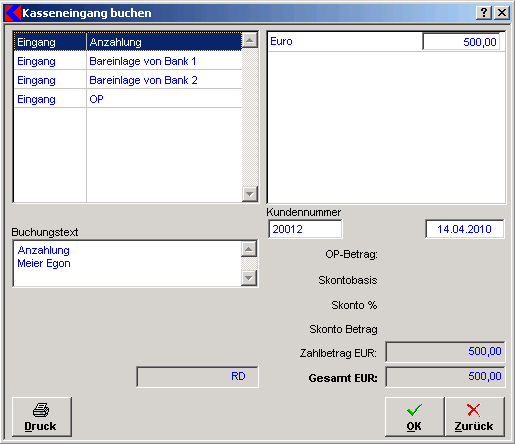Click Buchungstext scroll down arrow
The width and height of the screenshot is (515, 444).
[249, 278]
